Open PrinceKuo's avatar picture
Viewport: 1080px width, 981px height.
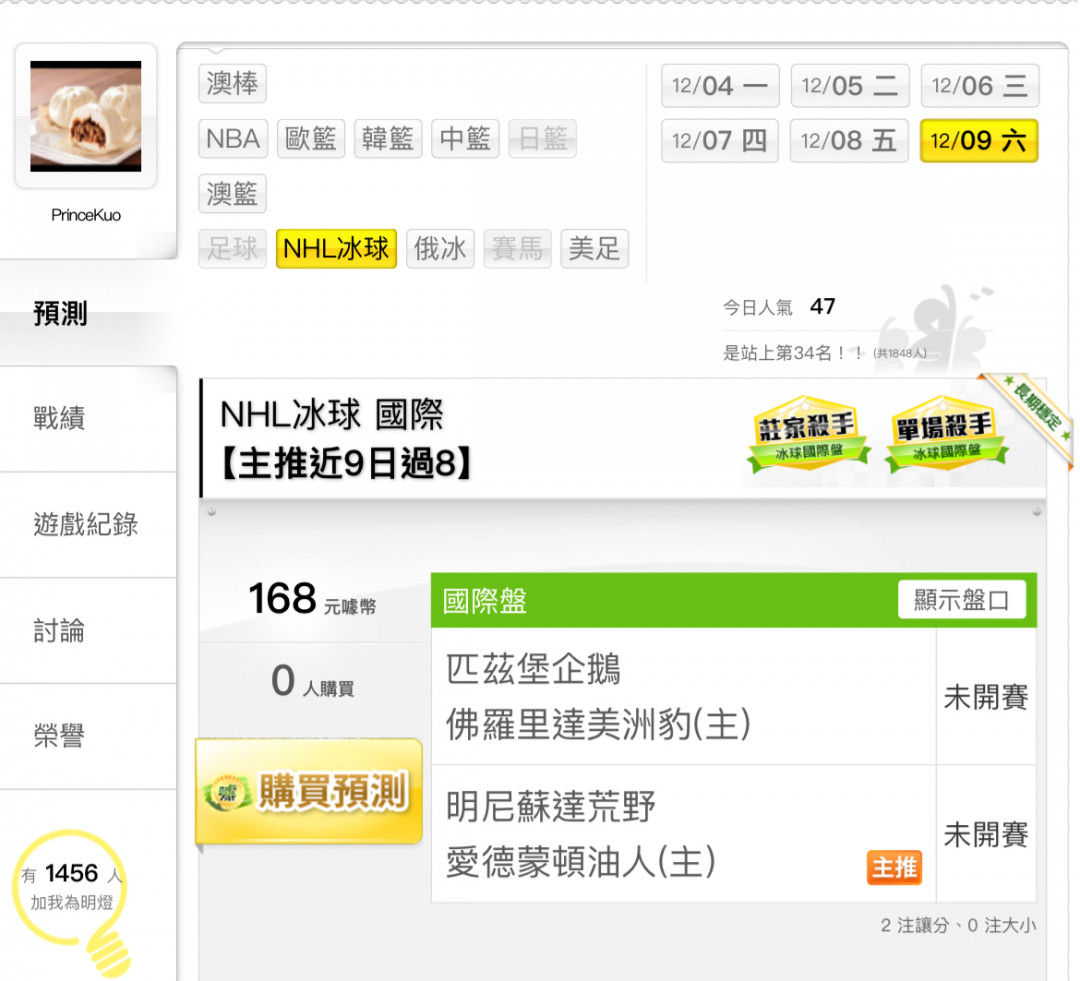[x=86, y=116]
